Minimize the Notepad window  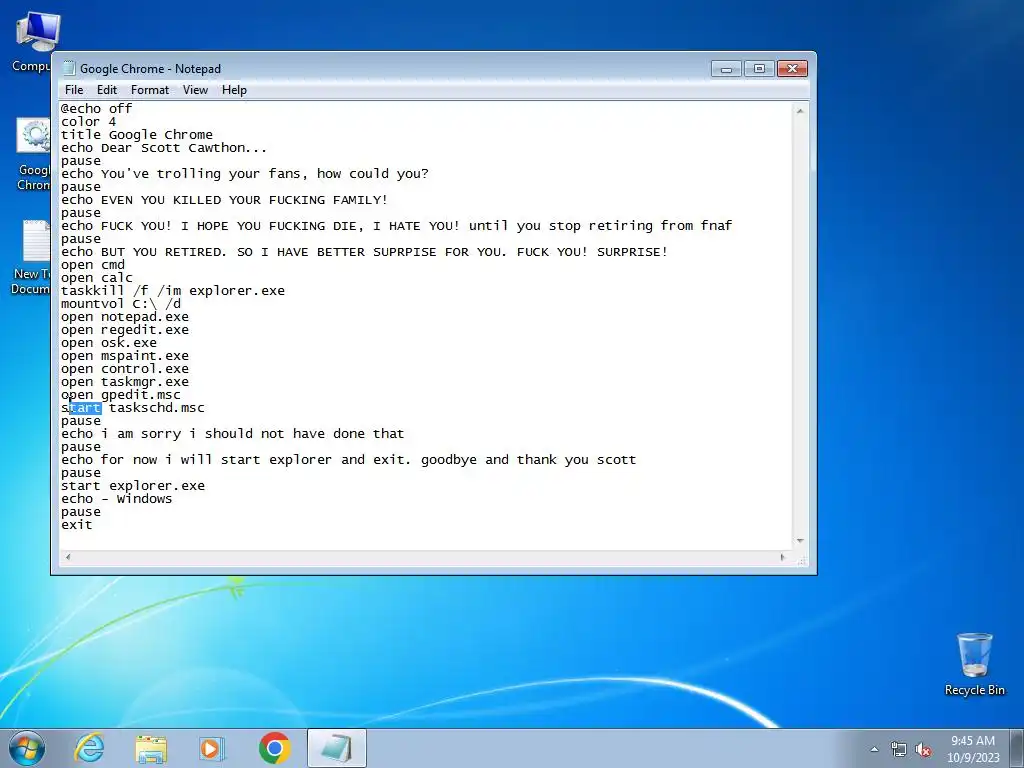(726, 69)
